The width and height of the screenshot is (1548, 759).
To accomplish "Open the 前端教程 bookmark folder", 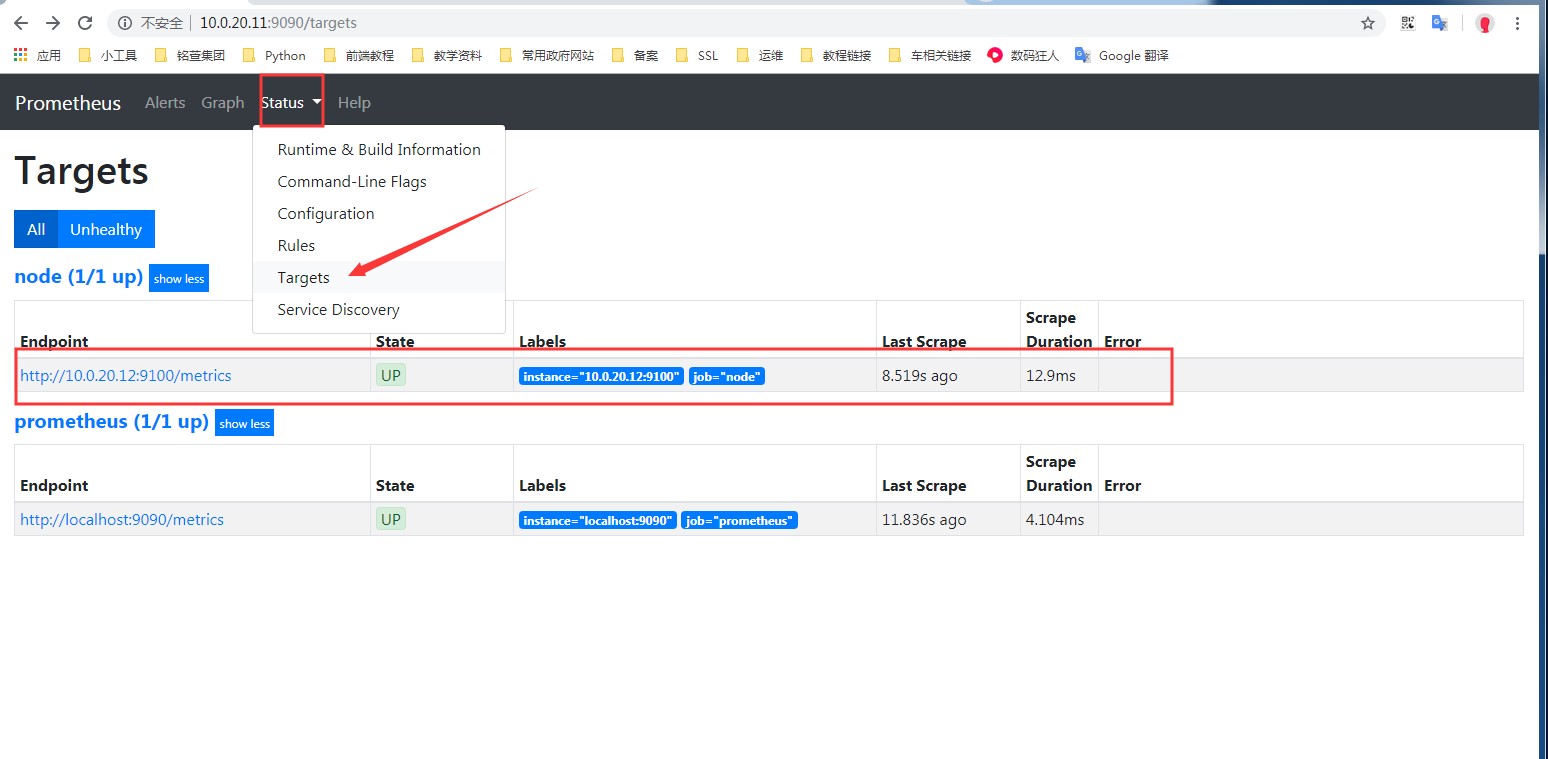I will click(x=358, y=56).
